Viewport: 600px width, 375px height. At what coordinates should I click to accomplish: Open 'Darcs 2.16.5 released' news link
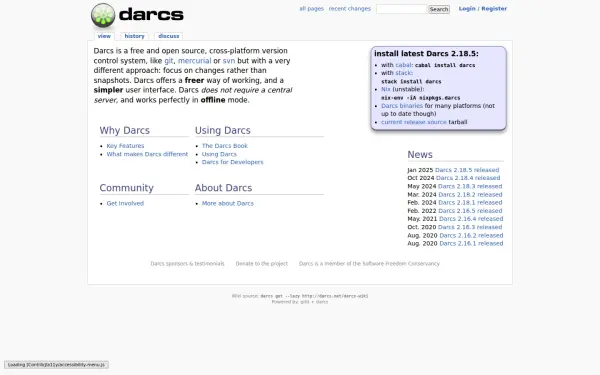[470, 211]
